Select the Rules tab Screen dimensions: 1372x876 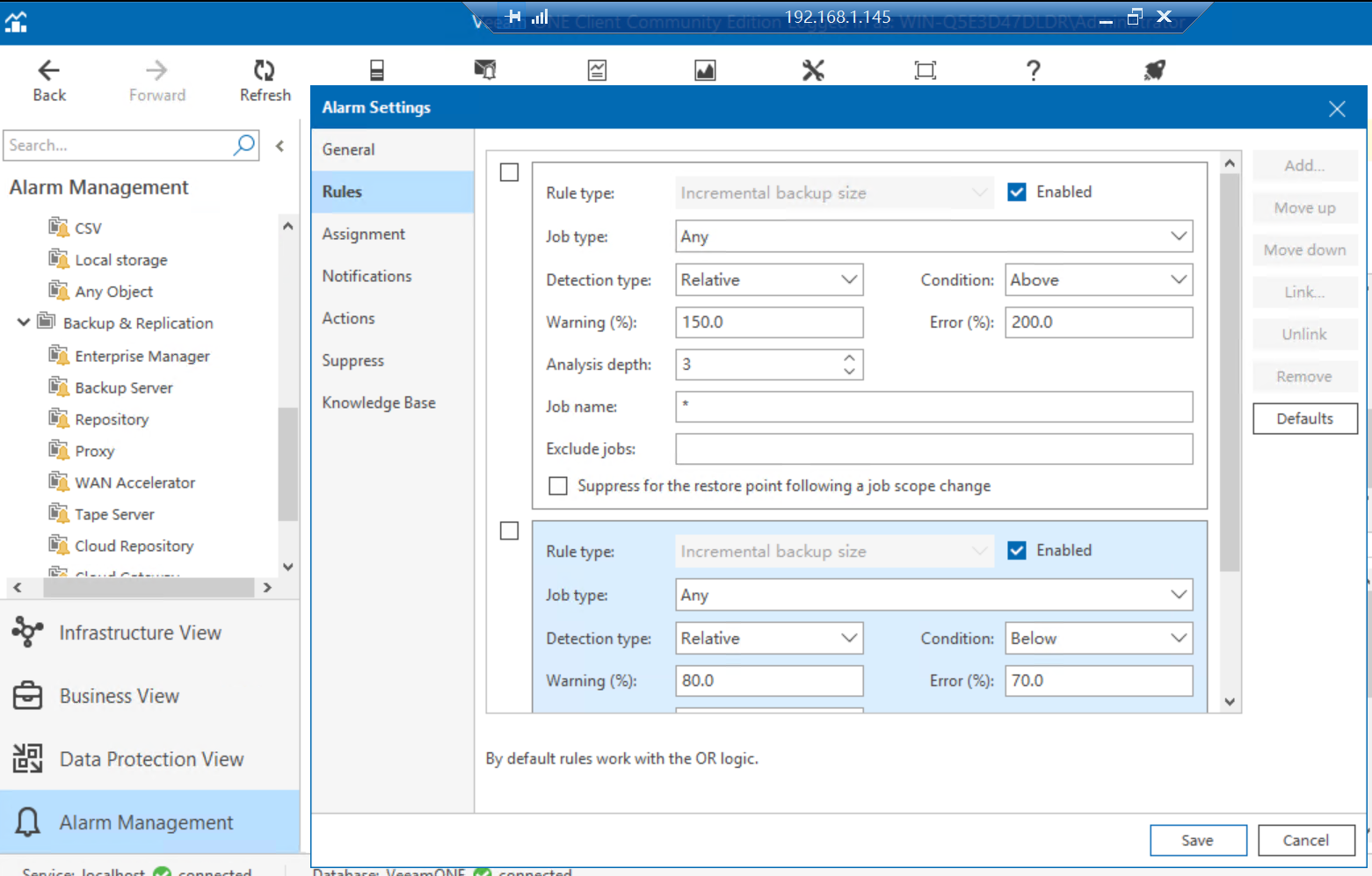(393, 192)
